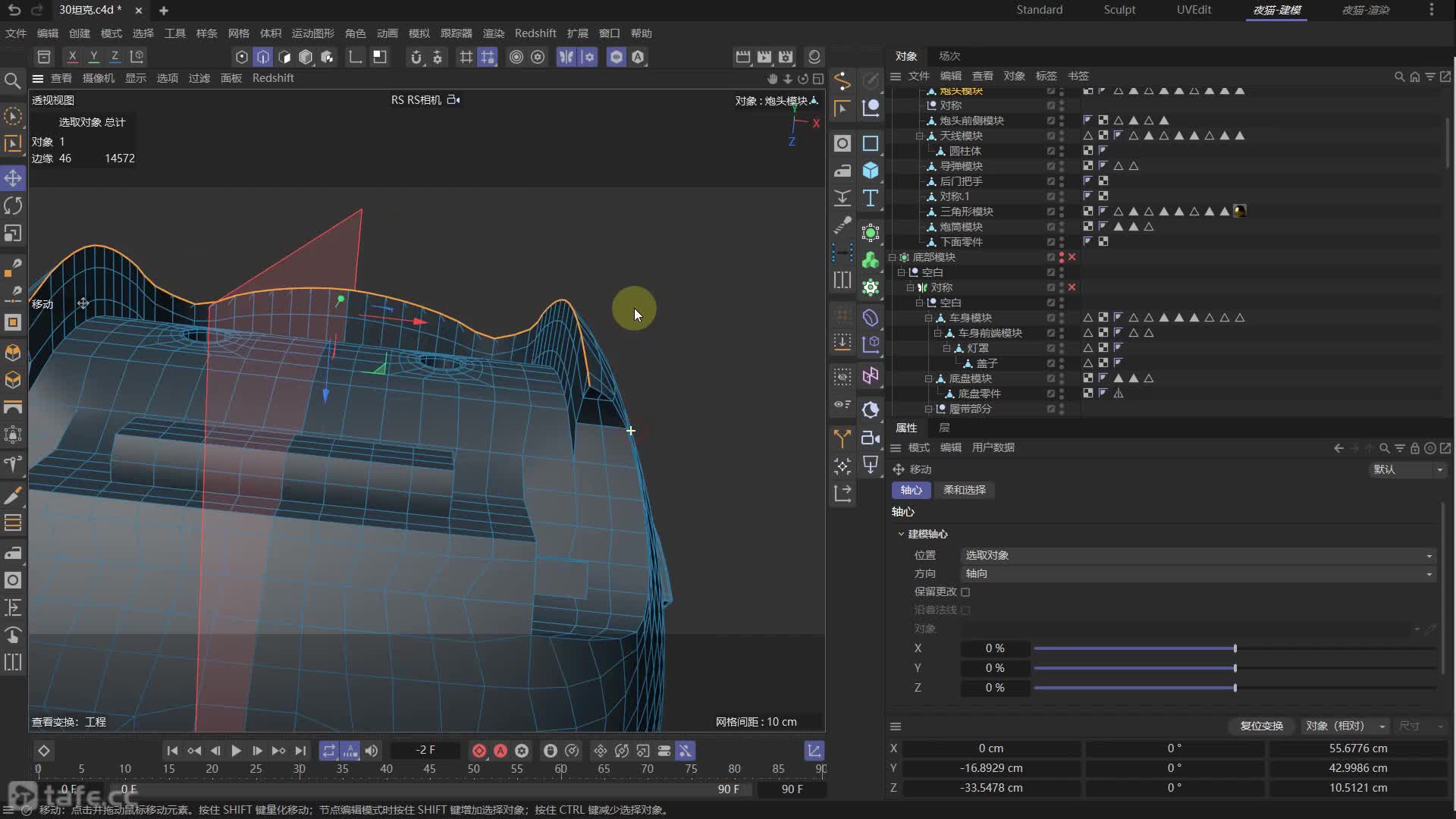
Task: Open the 用户数据 menu in attributes
Action: (993, 448)
